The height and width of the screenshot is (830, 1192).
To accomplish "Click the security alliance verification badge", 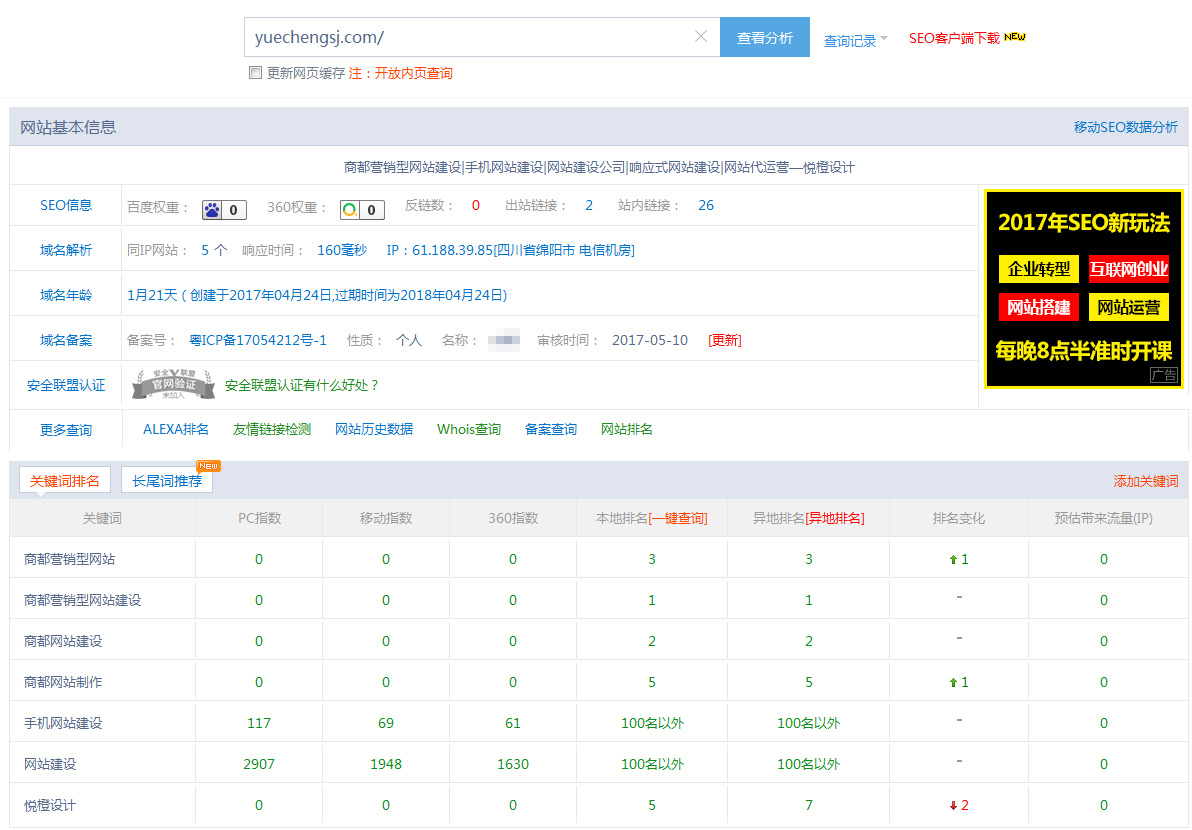I will [173, 385].
